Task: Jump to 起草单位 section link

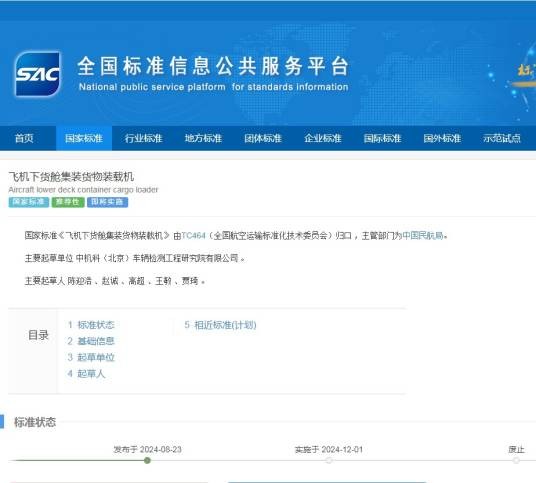Action: click(91, 358)
